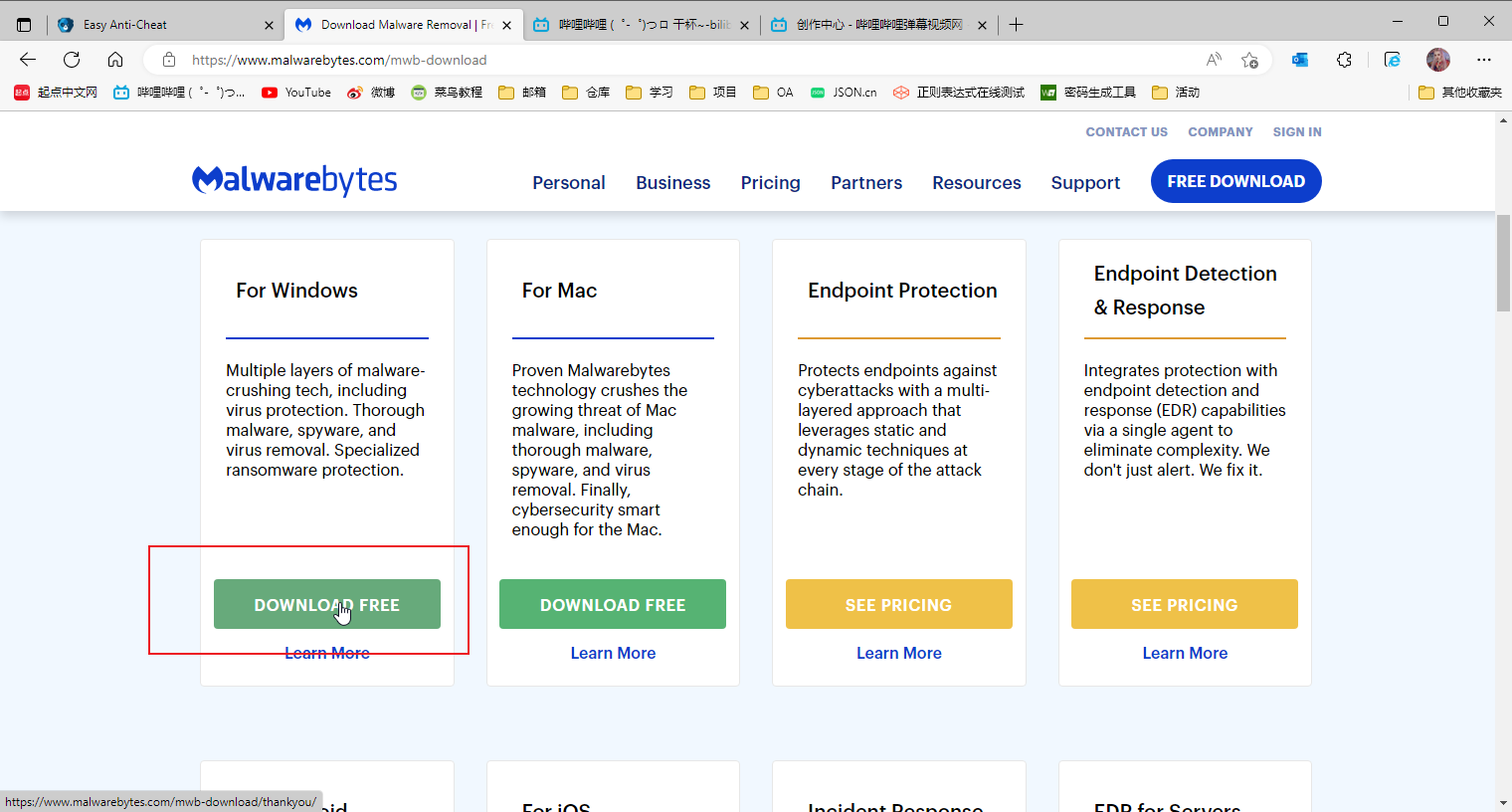See pricing for Endpoint Detection & Response
1512x812 pixels.
1185,604
